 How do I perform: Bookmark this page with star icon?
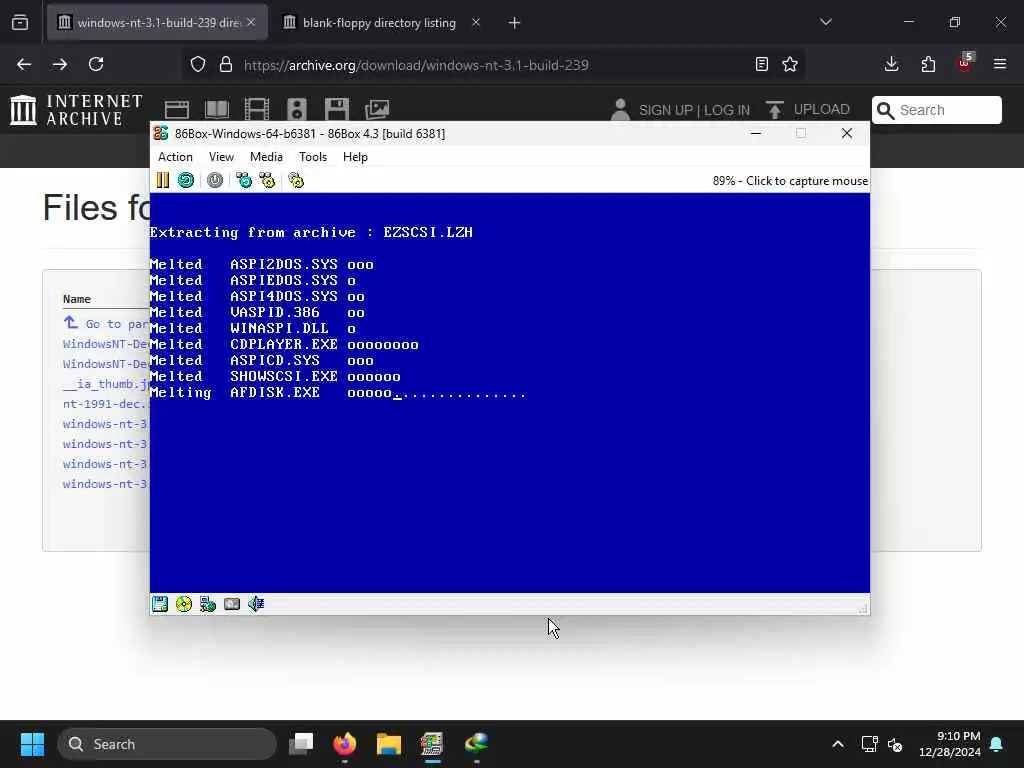coord(790,64)
